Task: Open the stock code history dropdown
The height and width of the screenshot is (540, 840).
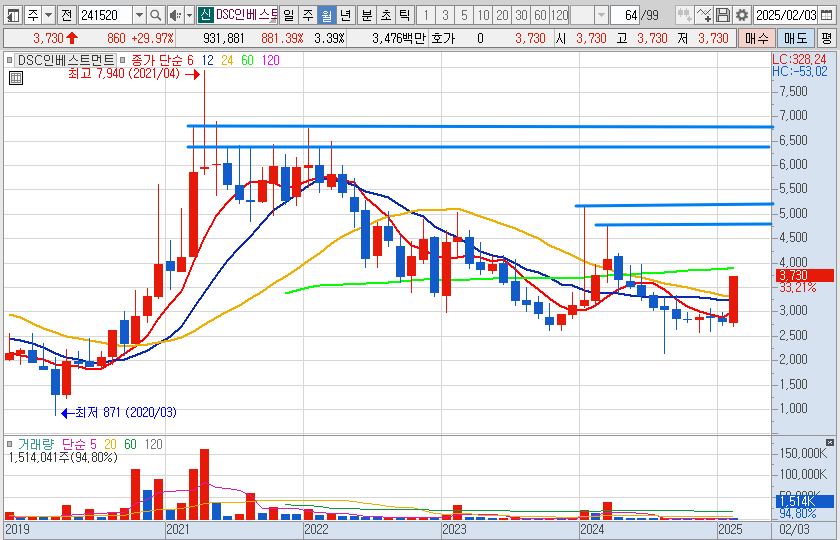Action: point(139,15)
